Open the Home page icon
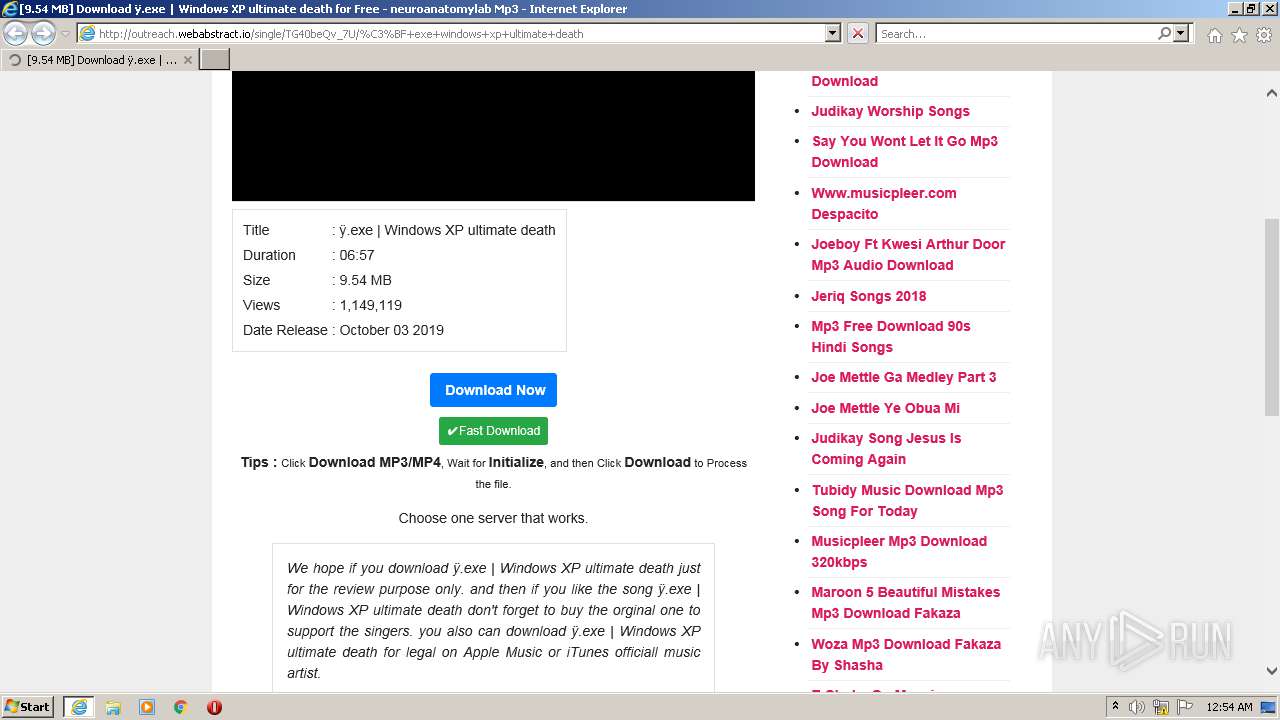The height and width of the screenshot is (720, 1280). click(1214, 35)
